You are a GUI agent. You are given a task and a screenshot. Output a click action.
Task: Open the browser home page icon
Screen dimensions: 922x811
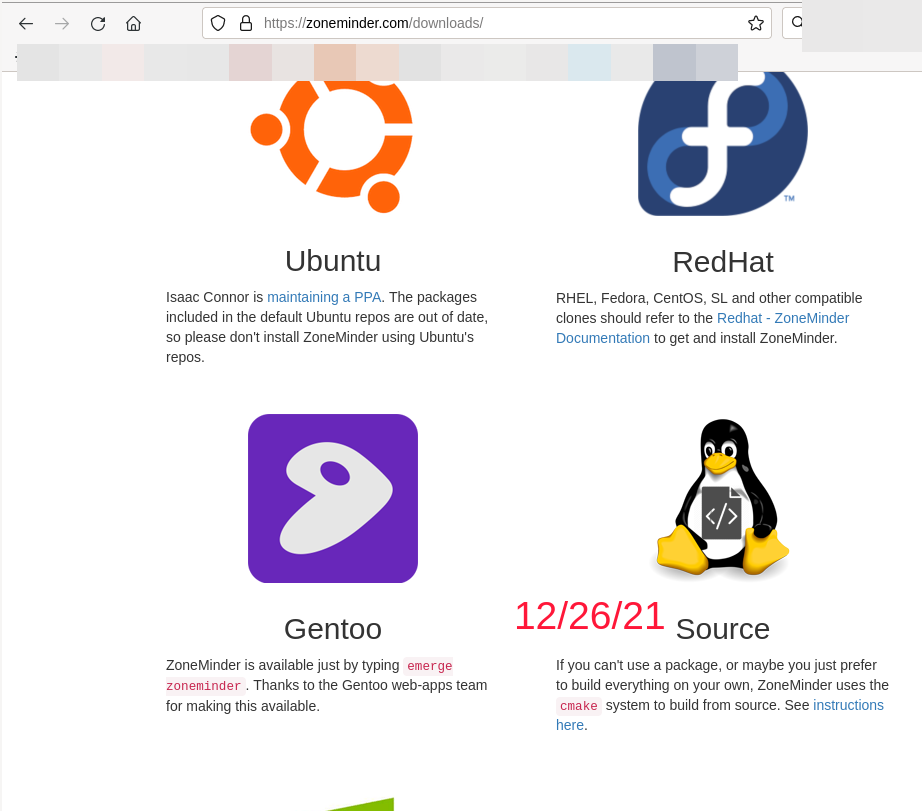click(133, 23)
